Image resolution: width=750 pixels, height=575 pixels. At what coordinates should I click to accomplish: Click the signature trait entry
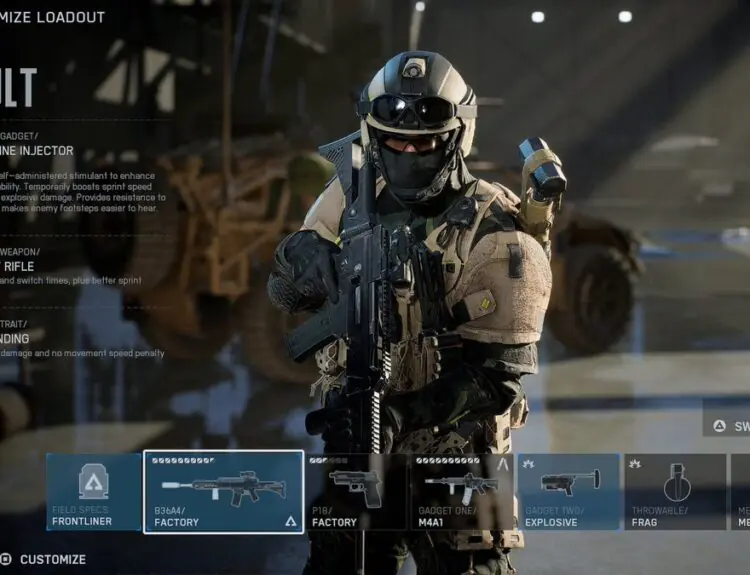pyautogui.click(x=22, y=338)
